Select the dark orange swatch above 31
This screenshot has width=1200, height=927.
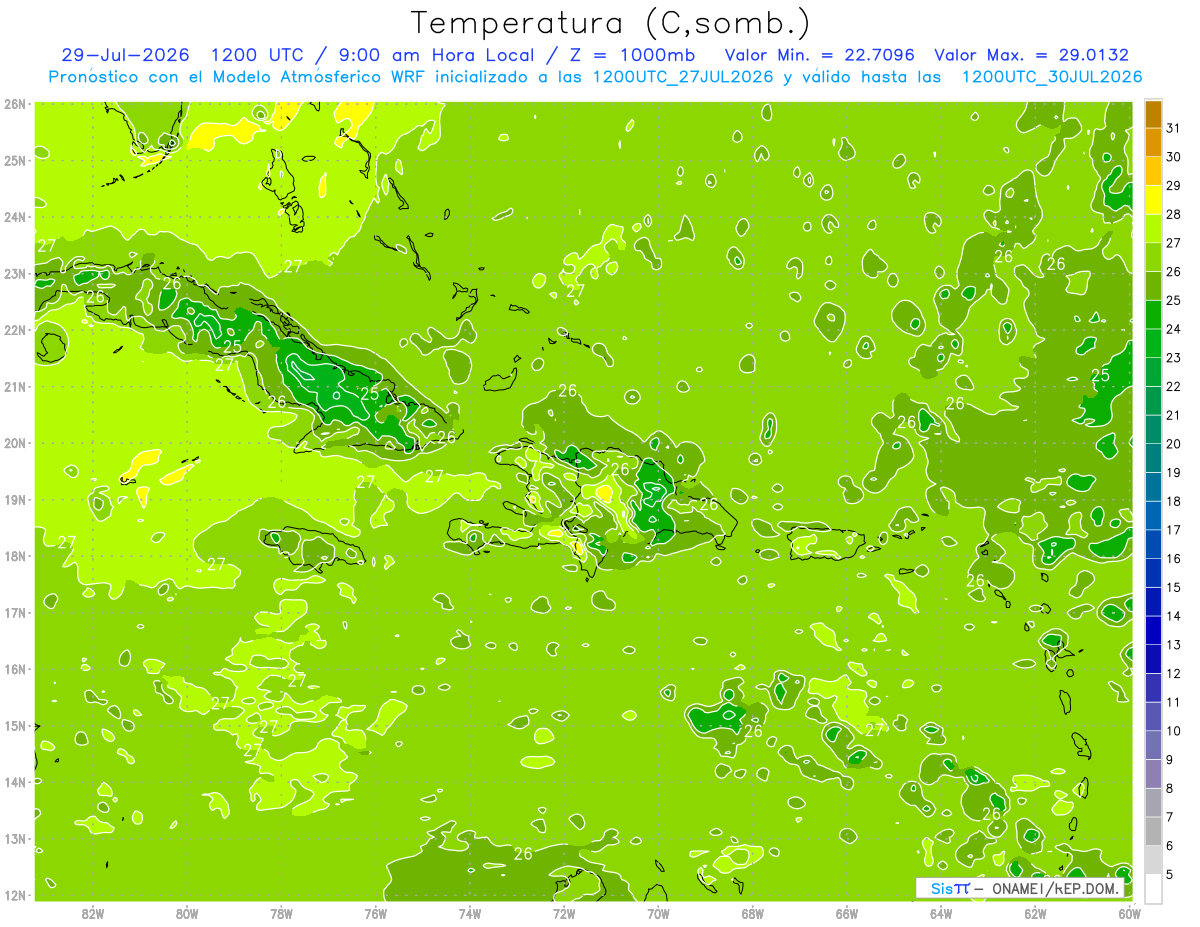1153,116
